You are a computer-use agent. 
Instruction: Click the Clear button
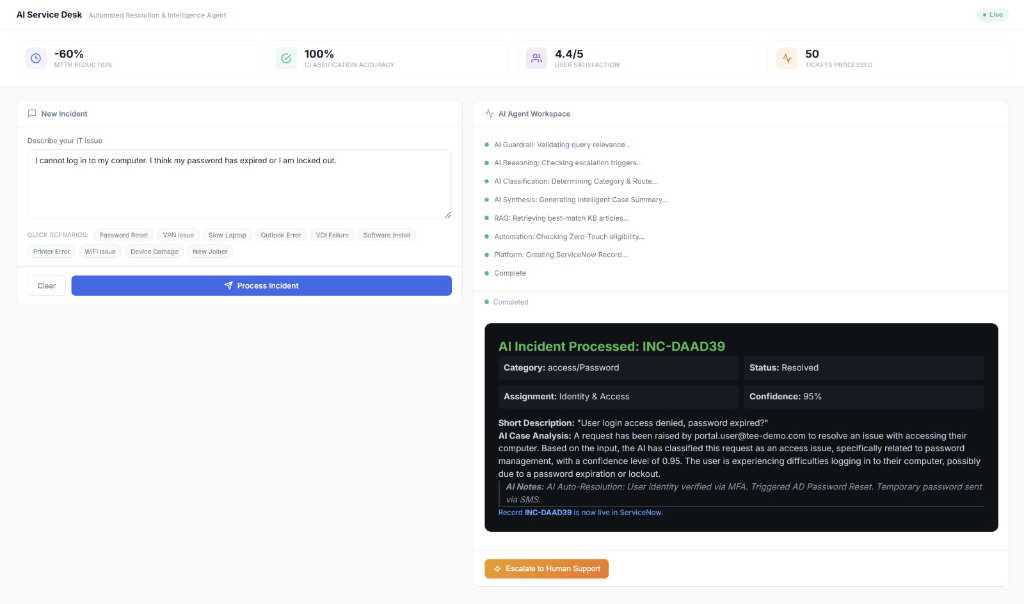click(x=45, y=285)
